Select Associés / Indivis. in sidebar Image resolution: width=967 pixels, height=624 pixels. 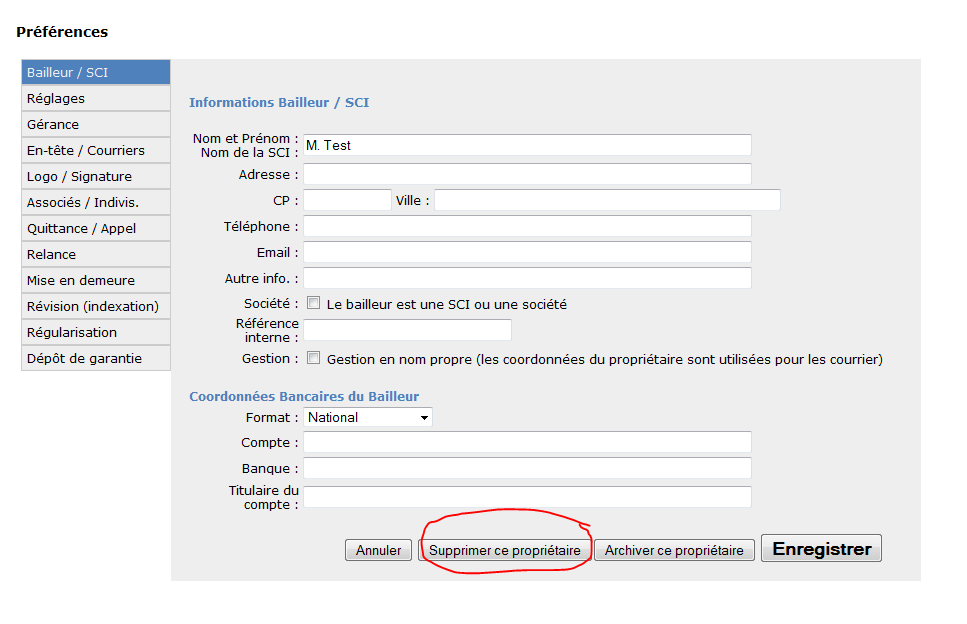pos(96,202)
